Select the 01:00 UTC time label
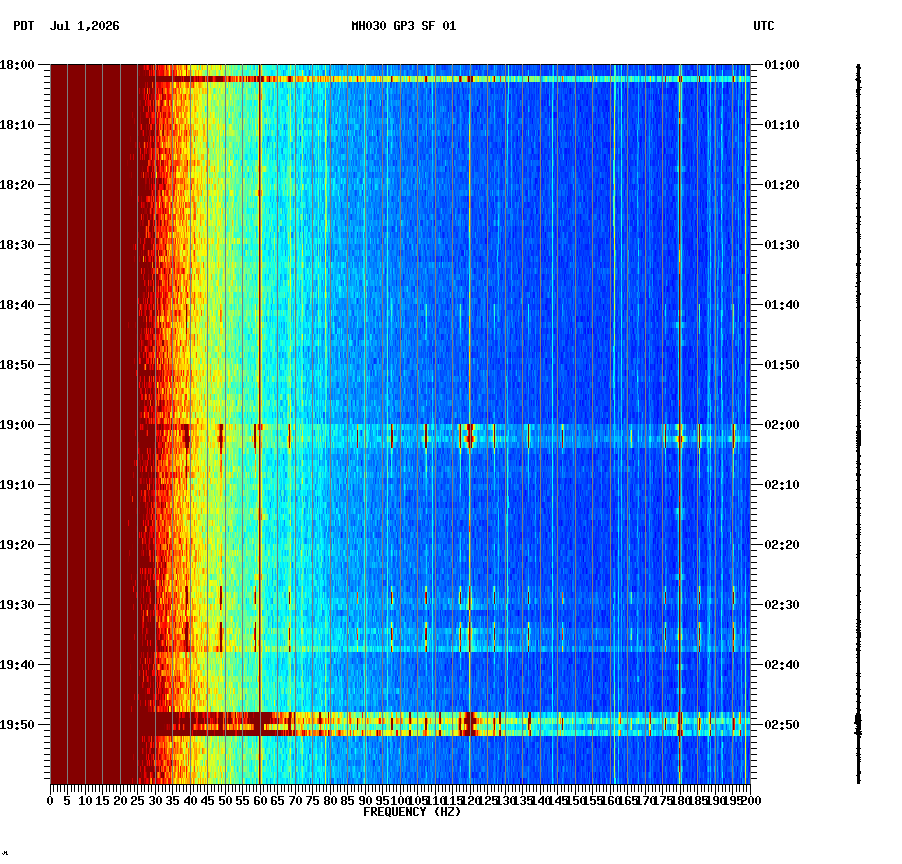The height and width of the screenshot is (864, 902). pos(782,65)
